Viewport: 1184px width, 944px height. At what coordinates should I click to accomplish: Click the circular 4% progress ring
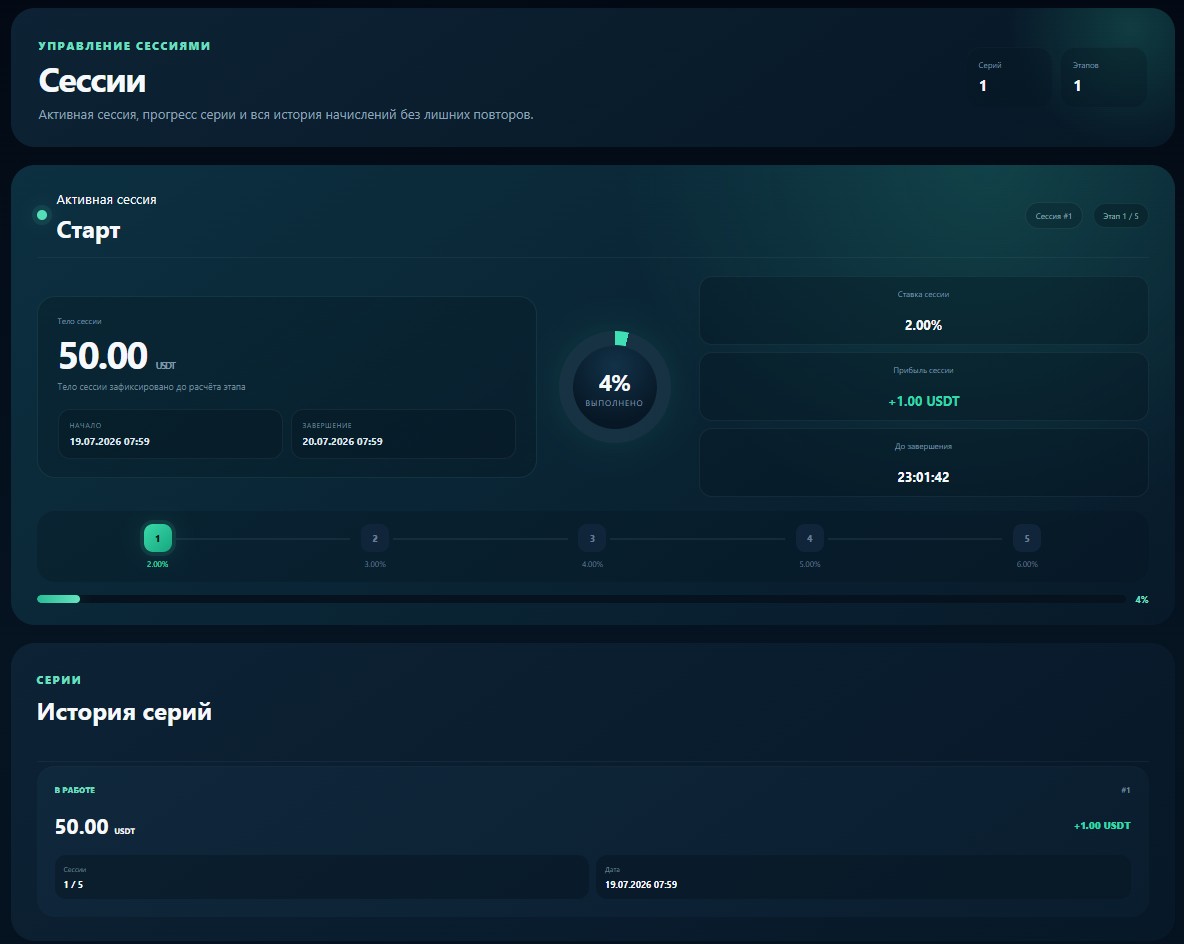click(615, 387)
